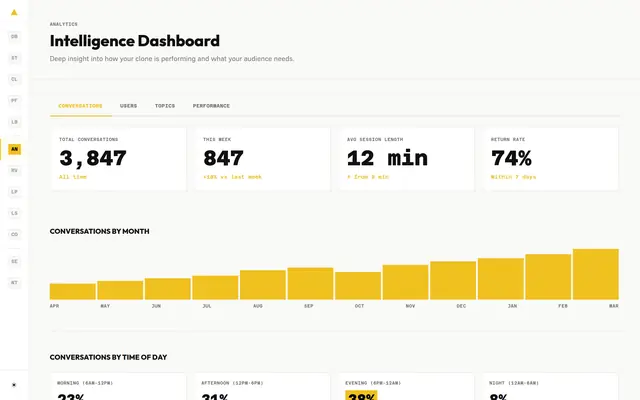This screenshot has height=400, width=640.
Task: Click the This Week 847 value
Action: pyautogui.click(x=223, y=158)
